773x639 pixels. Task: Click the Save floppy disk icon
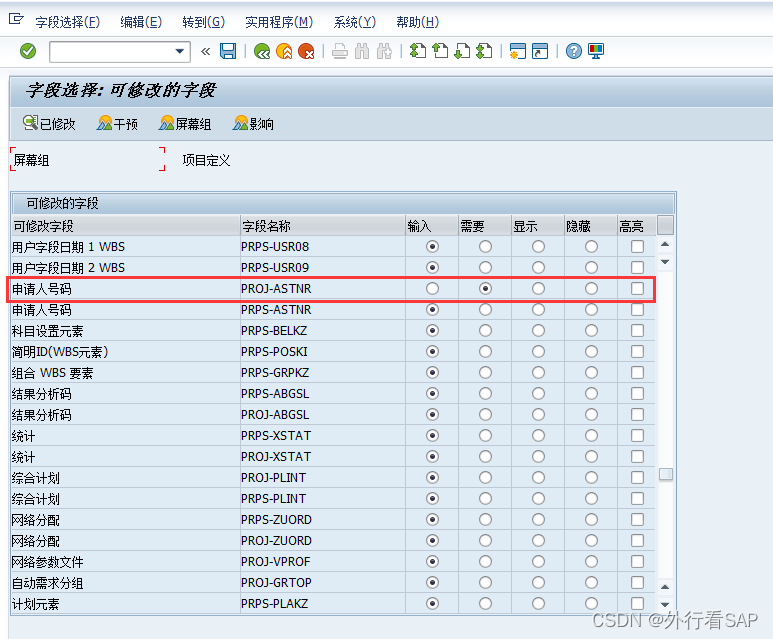click(x=228, y=51)
